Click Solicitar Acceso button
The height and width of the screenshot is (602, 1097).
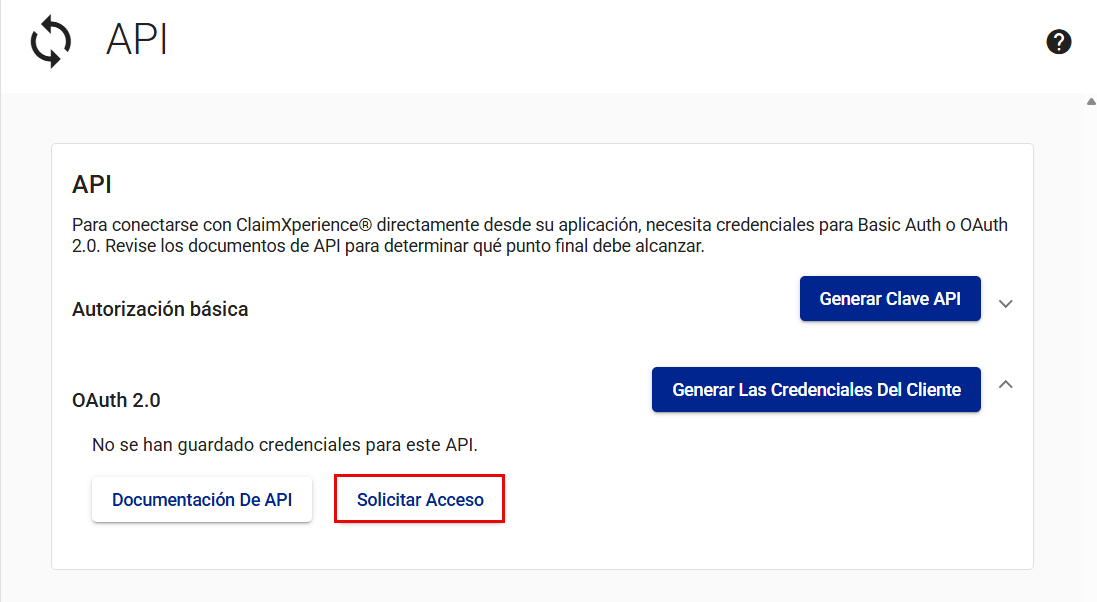420,499
